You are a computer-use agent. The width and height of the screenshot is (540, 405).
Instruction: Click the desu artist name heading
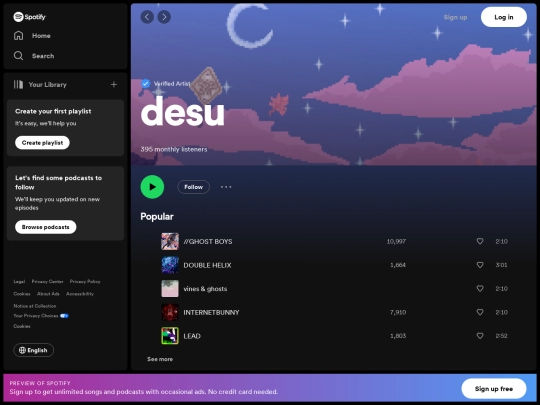click(183, 112)
